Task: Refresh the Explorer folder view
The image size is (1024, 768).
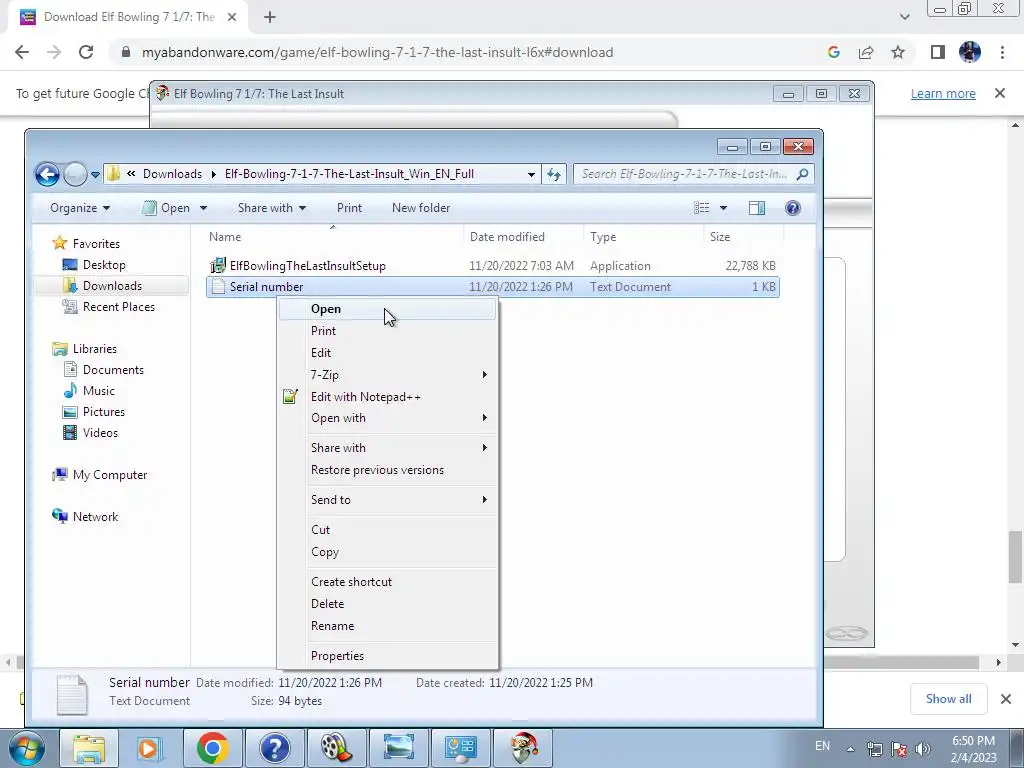Action: (x=554, y=174)
